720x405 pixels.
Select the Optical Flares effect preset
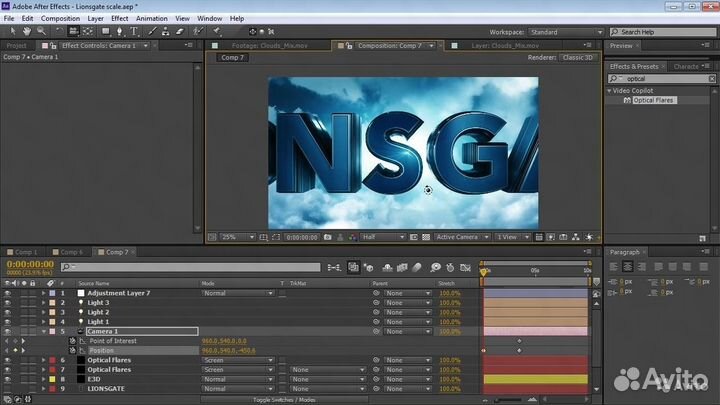653,100
